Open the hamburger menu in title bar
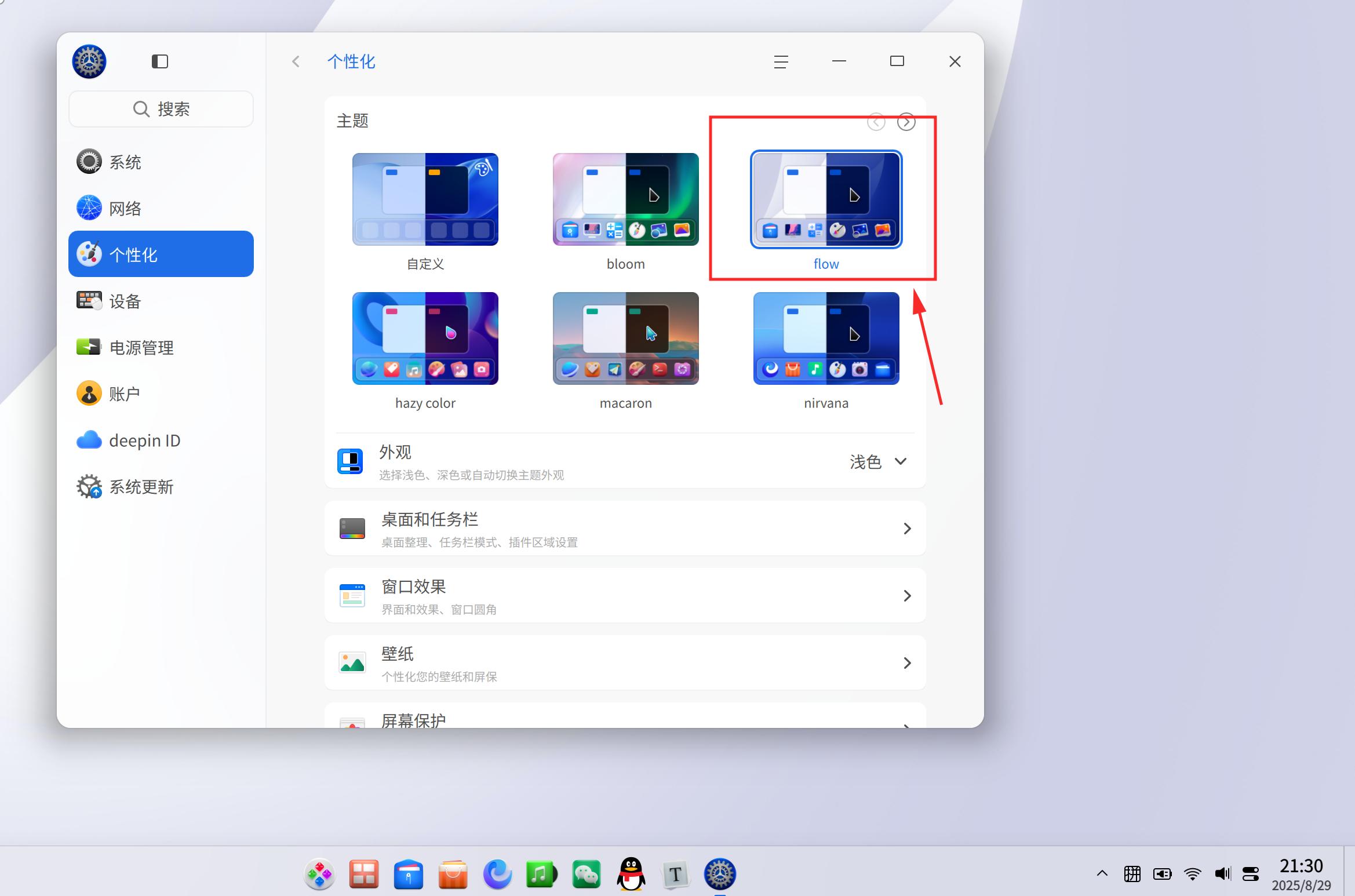Viewport: 1355px width, 896px height. pyautogui.click(x=781, y=61)
